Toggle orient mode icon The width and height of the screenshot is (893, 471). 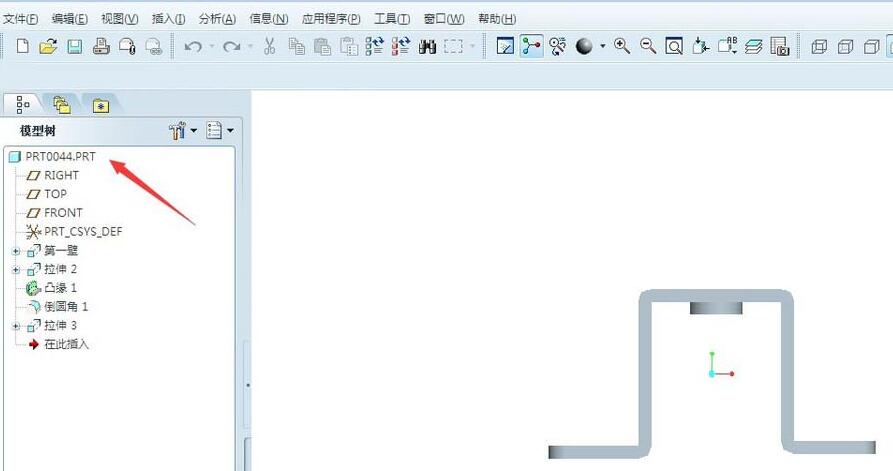558,46
